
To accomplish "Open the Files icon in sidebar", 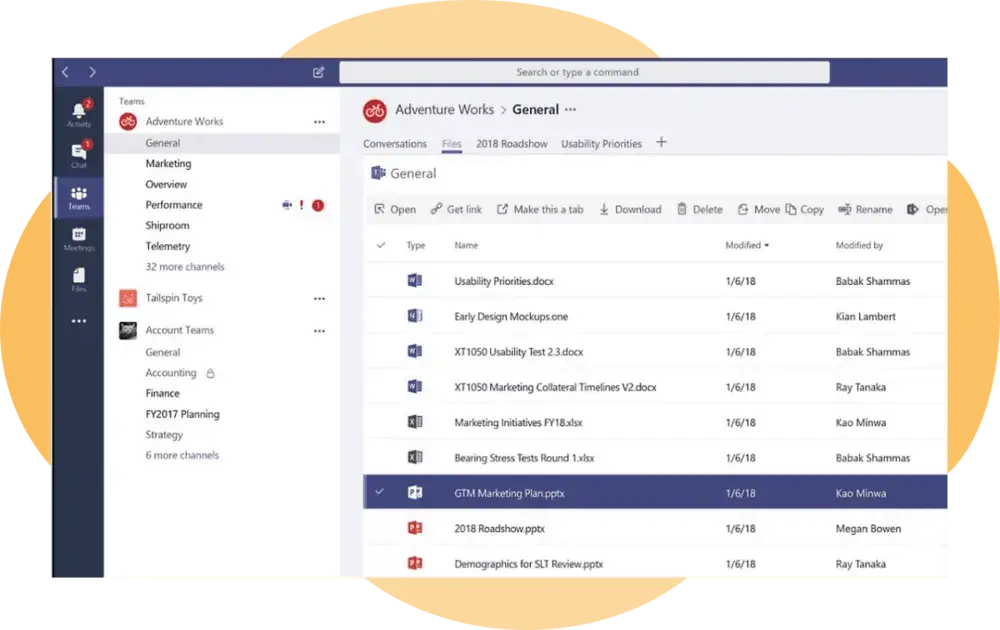I will coord(78,275).
